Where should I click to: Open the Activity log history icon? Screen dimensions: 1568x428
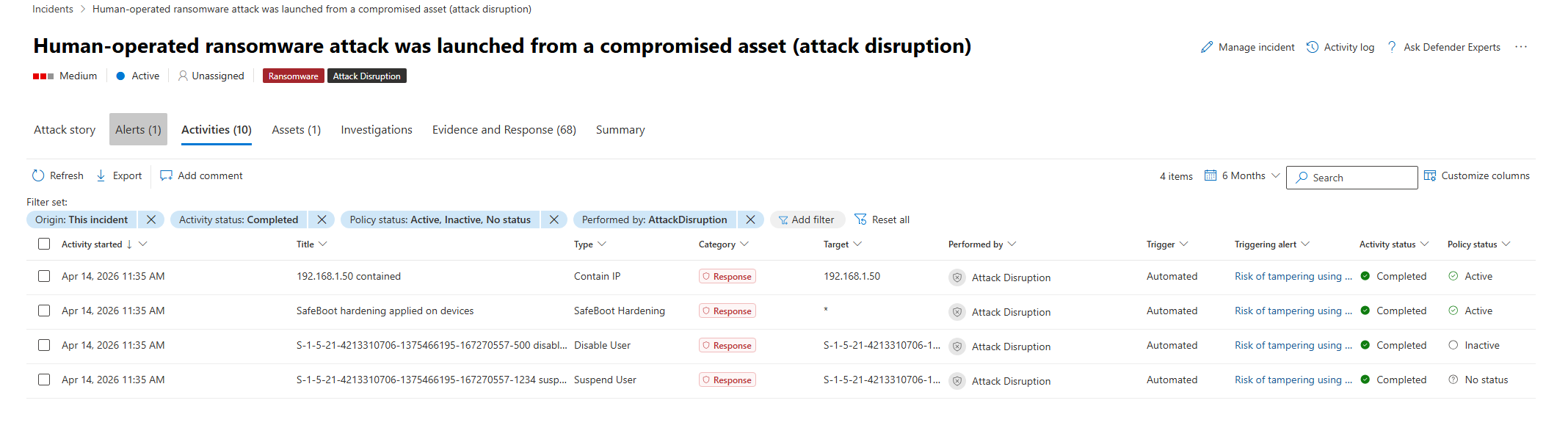point(1313,47)
